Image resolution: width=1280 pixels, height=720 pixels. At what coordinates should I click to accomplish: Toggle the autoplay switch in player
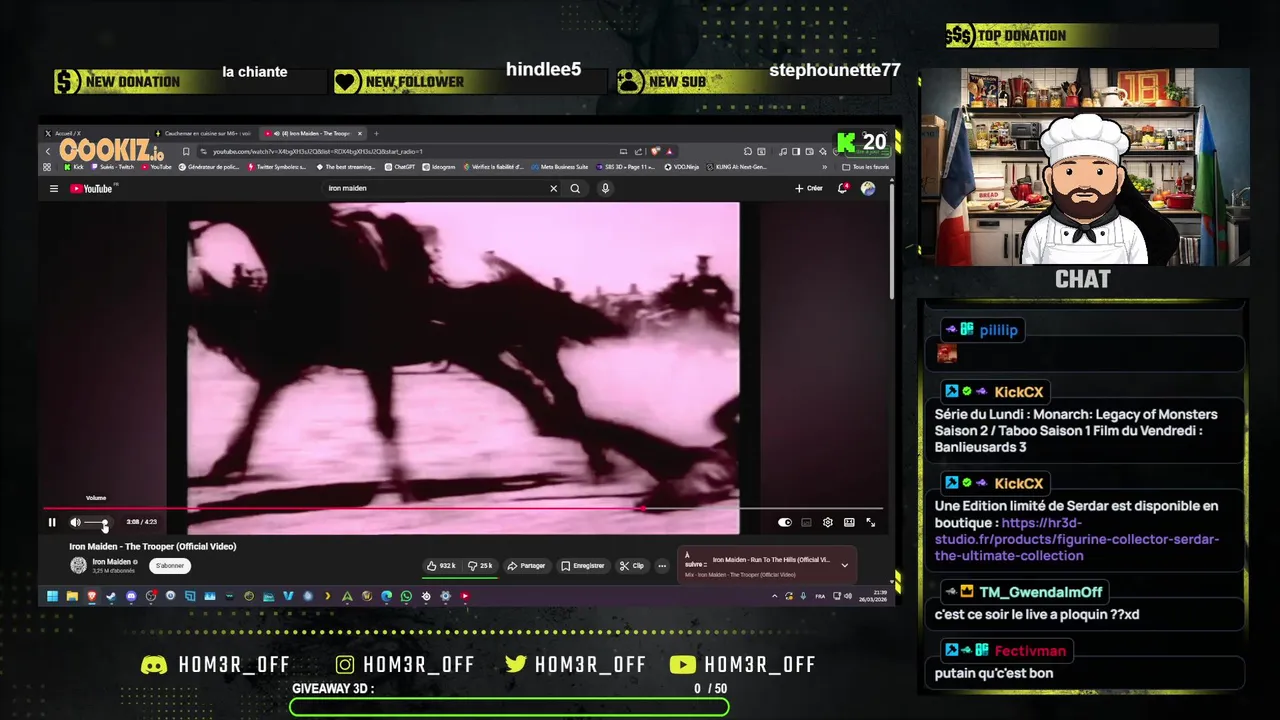[785, 522]
